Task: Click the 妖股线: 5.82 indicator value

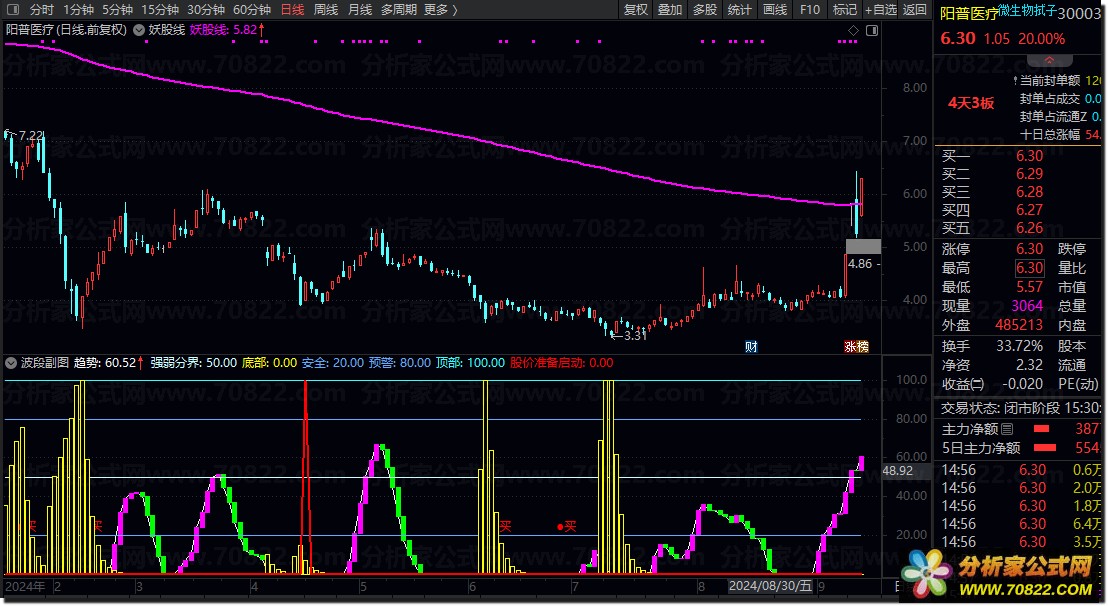Action: 223,30
